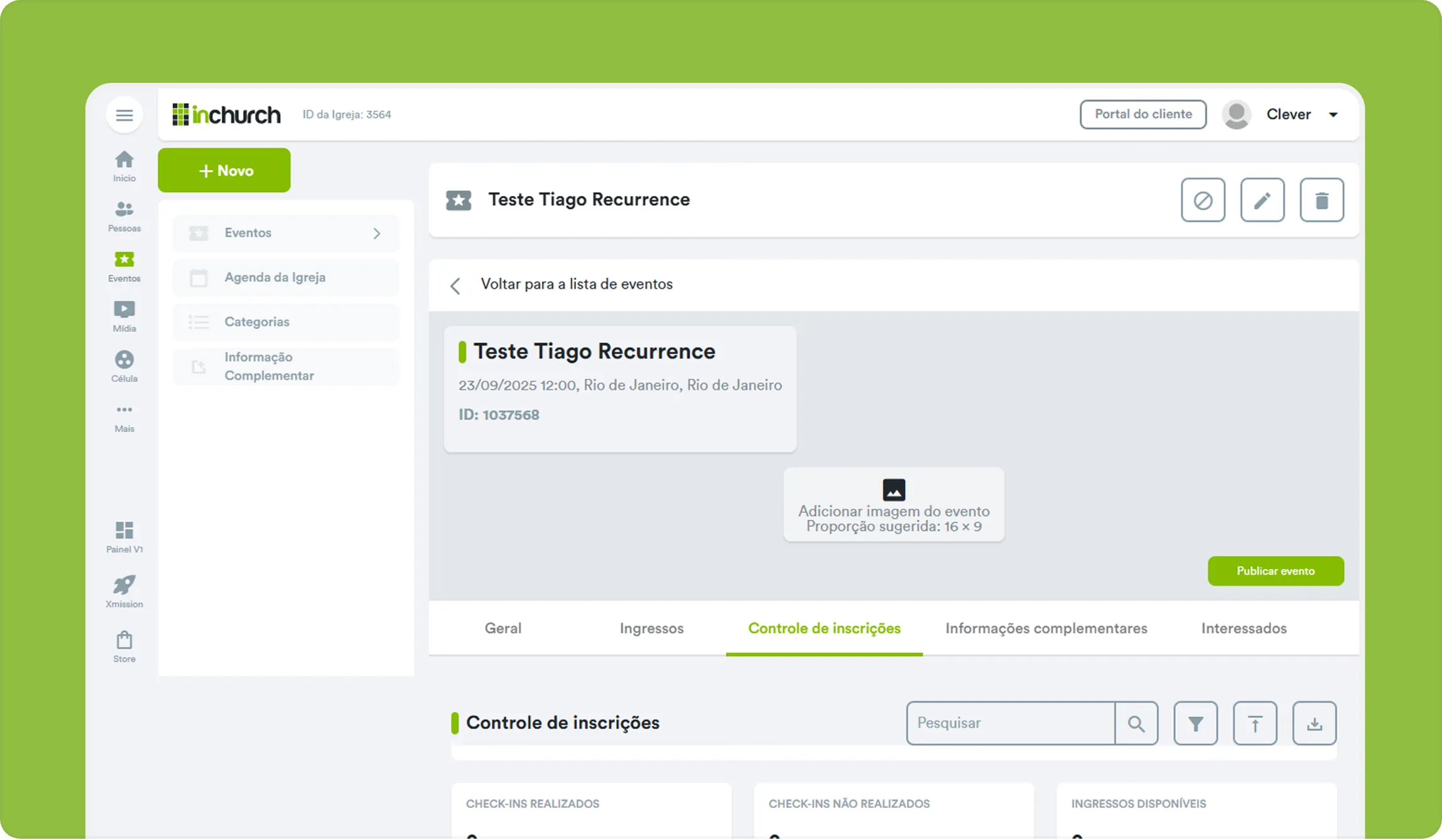This screenshot has width=1442, height=840.
Task: Open Célula section in sidebar
Action: point(124,367)
